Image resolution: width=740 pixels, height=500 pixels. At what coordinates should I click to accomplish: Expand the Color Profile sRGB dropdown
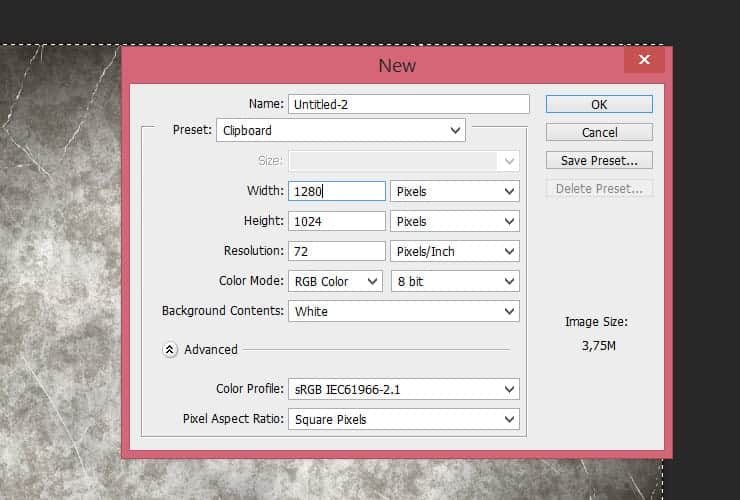(x=403, y=389)
